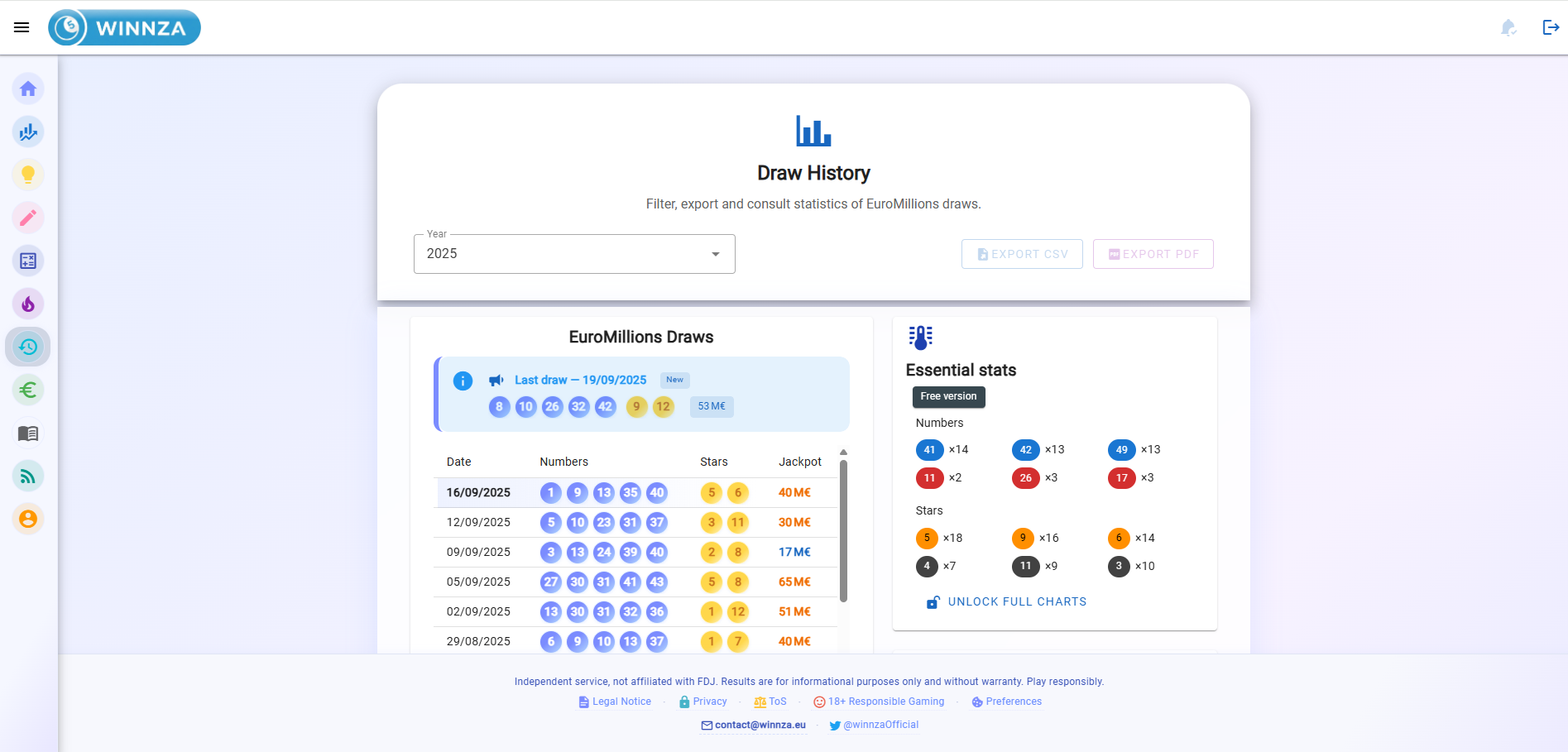Screen dimensions: 1568x752
Task: Open the RSS feed sidebar icon
Action: tap(28, 476)
